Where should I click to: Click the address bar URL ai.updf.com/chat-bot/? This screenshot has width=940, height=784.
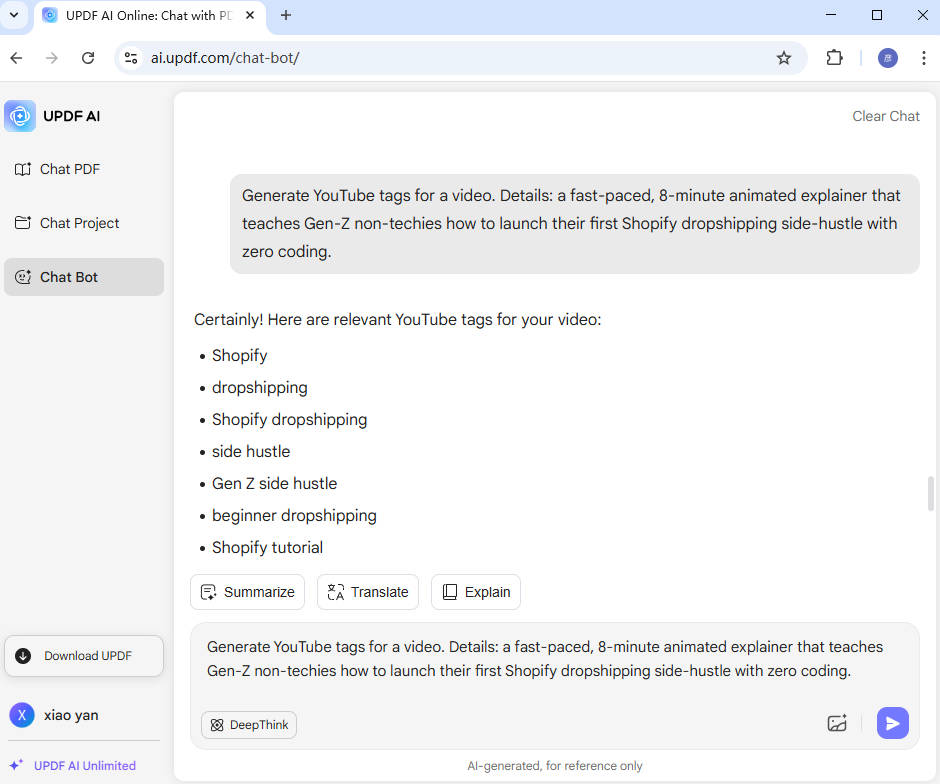pyautogui.click(x=225, y=58)
